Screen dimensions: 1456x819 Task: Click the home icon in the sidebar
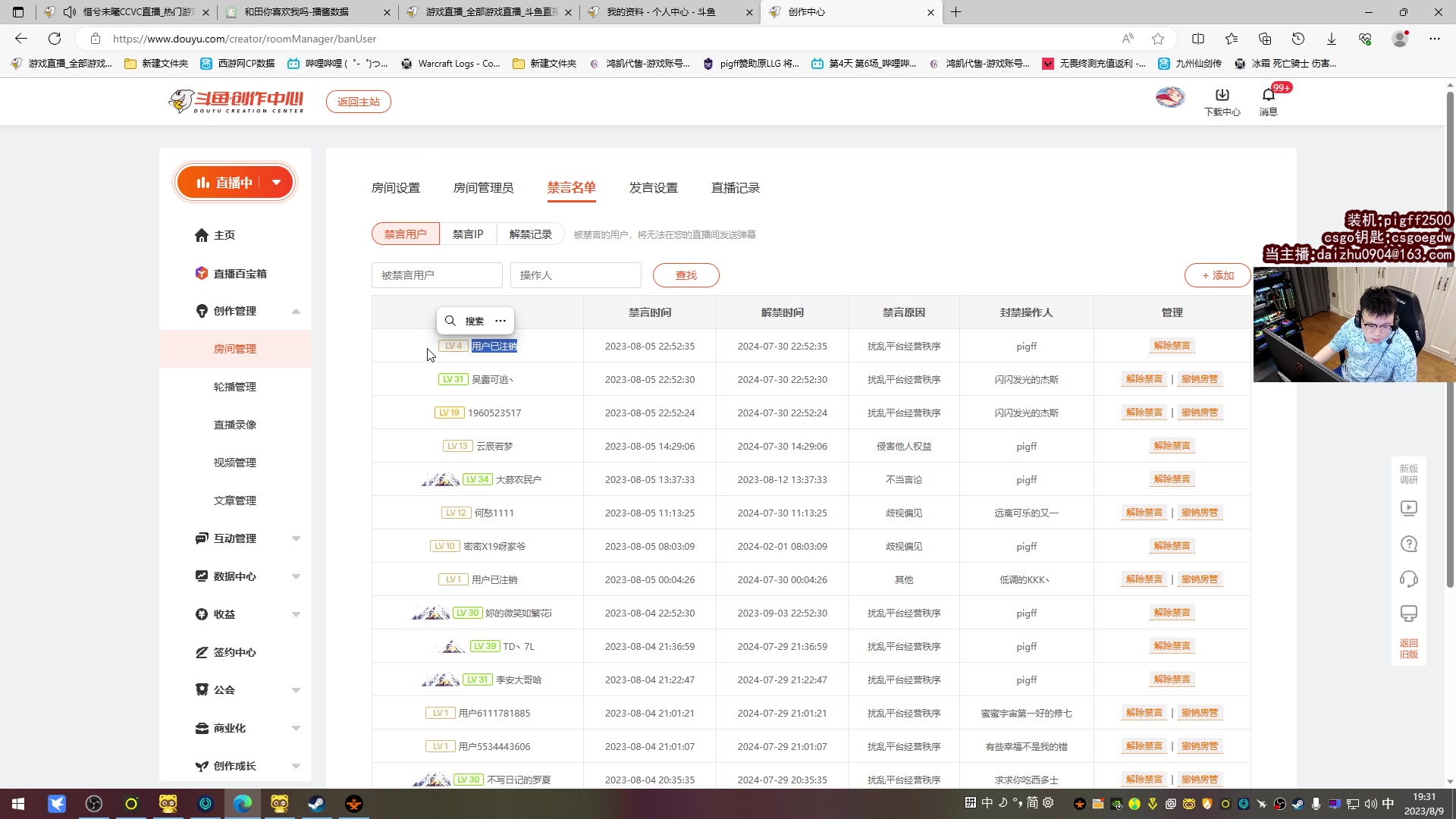tap(201, 235)
